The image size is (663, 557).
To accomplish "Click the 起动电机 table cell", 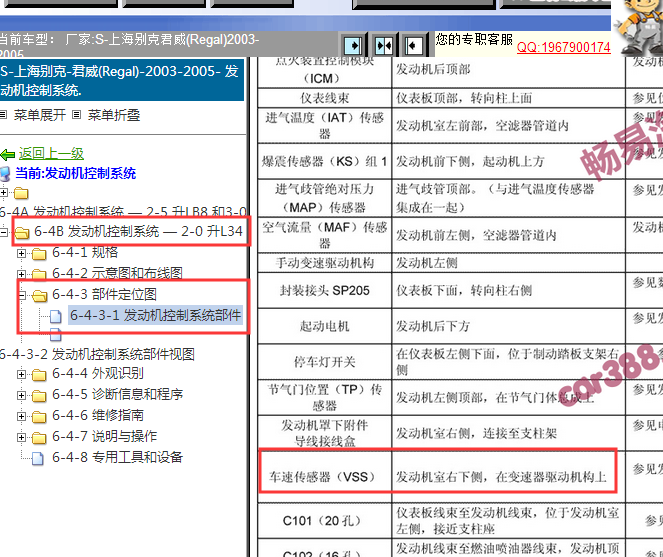I will pyautogui.click(x=324, y=326).
